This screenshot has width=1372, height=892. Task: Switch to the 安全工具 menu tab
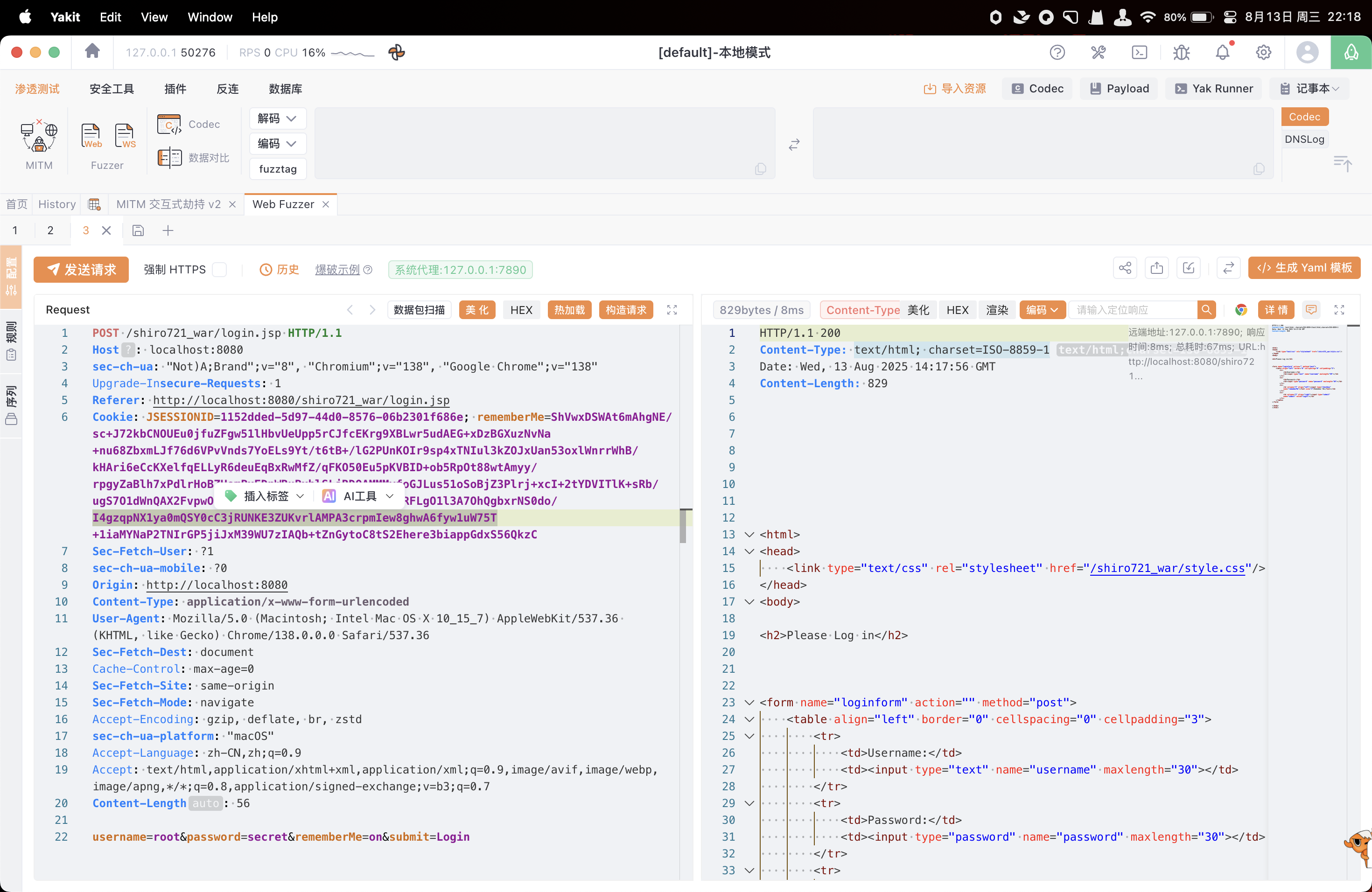coord(112,89)
